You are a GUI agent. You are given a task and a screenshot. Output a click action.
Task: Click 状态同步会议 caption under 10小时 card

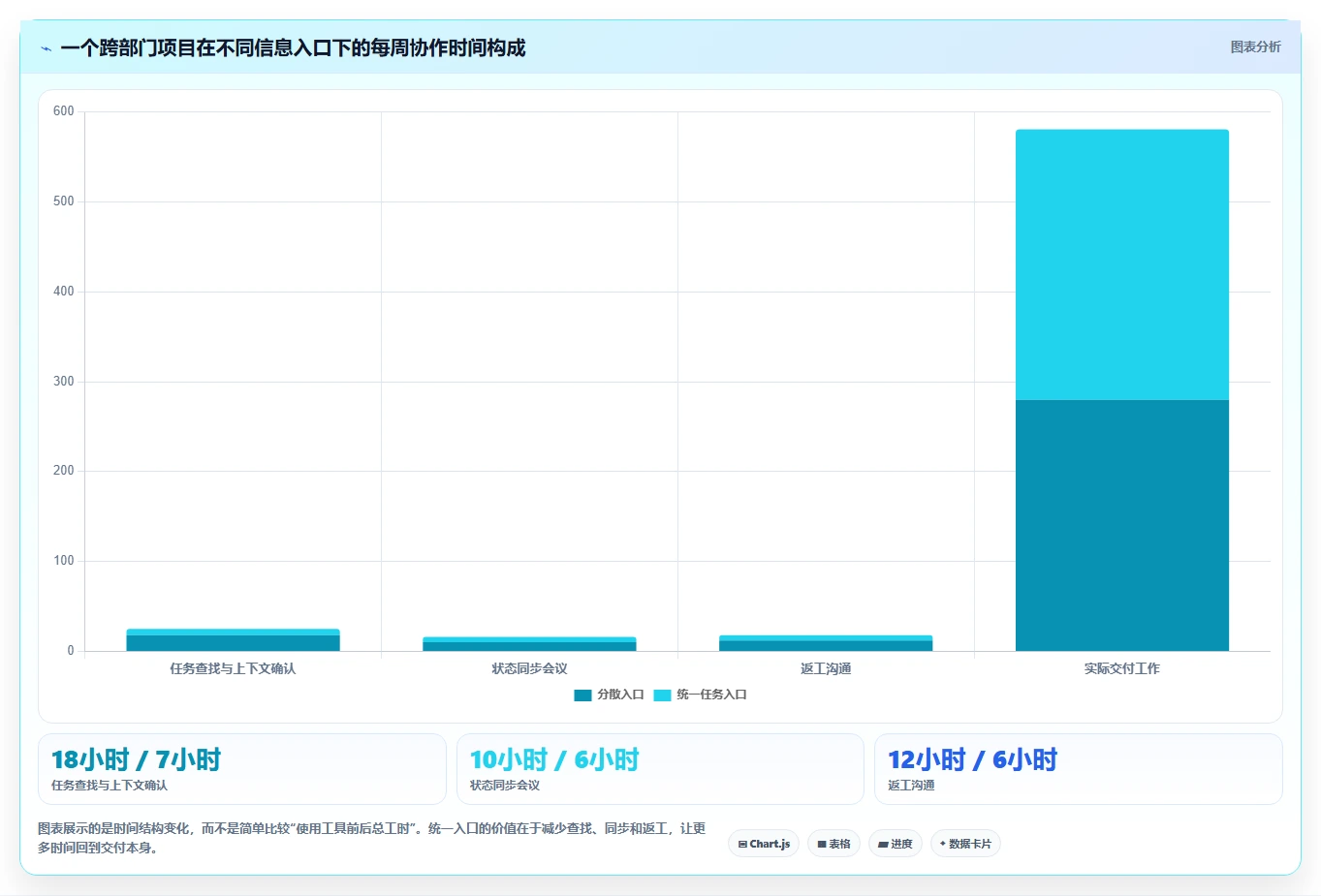click(x=505, y=786)
